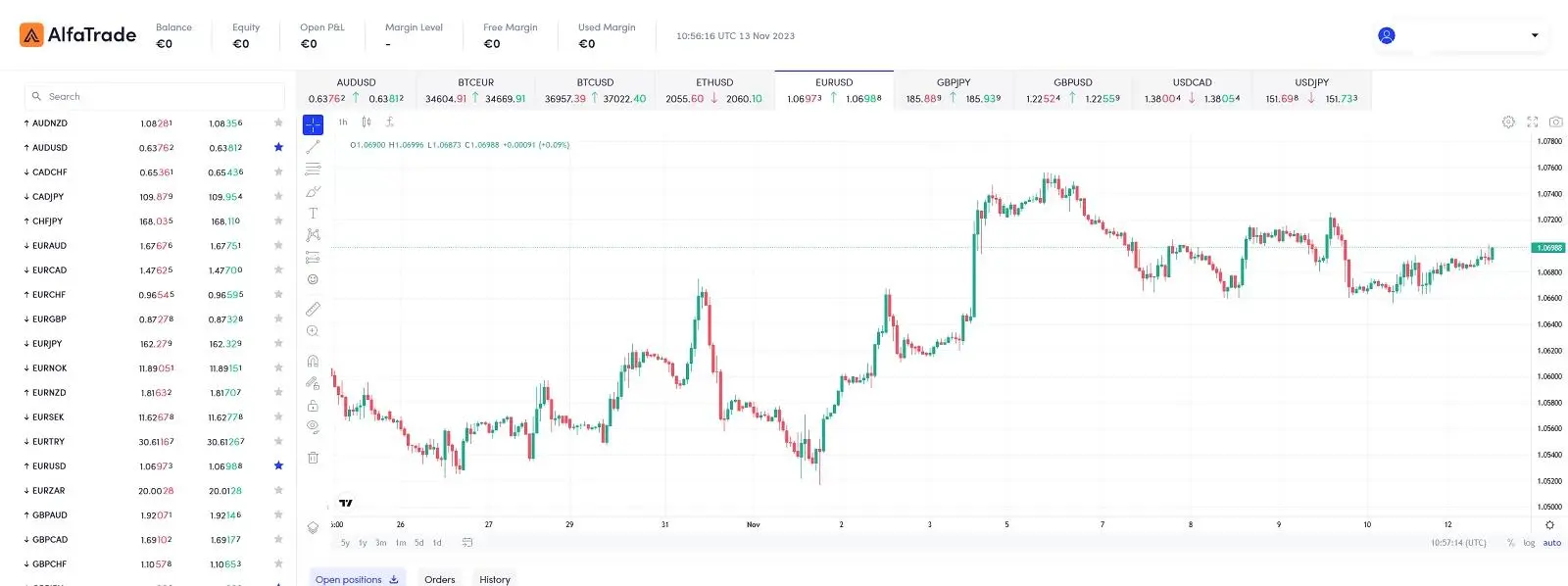Switch to the BTCUSD chart tab
1568x586 pixels.
coord(595,90)
